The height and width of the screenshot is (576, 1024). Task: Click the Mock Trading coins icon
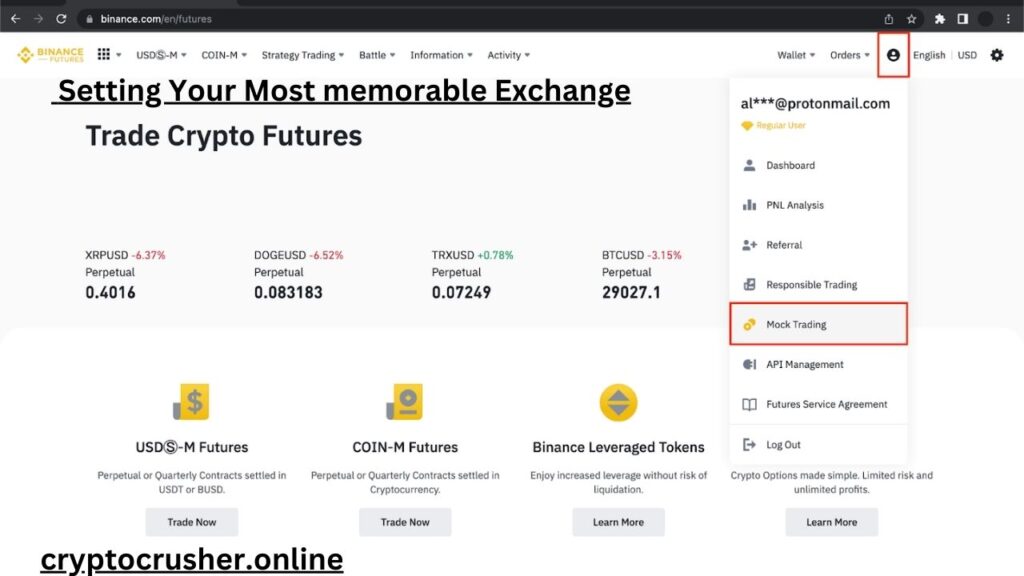tap(749, 325)
